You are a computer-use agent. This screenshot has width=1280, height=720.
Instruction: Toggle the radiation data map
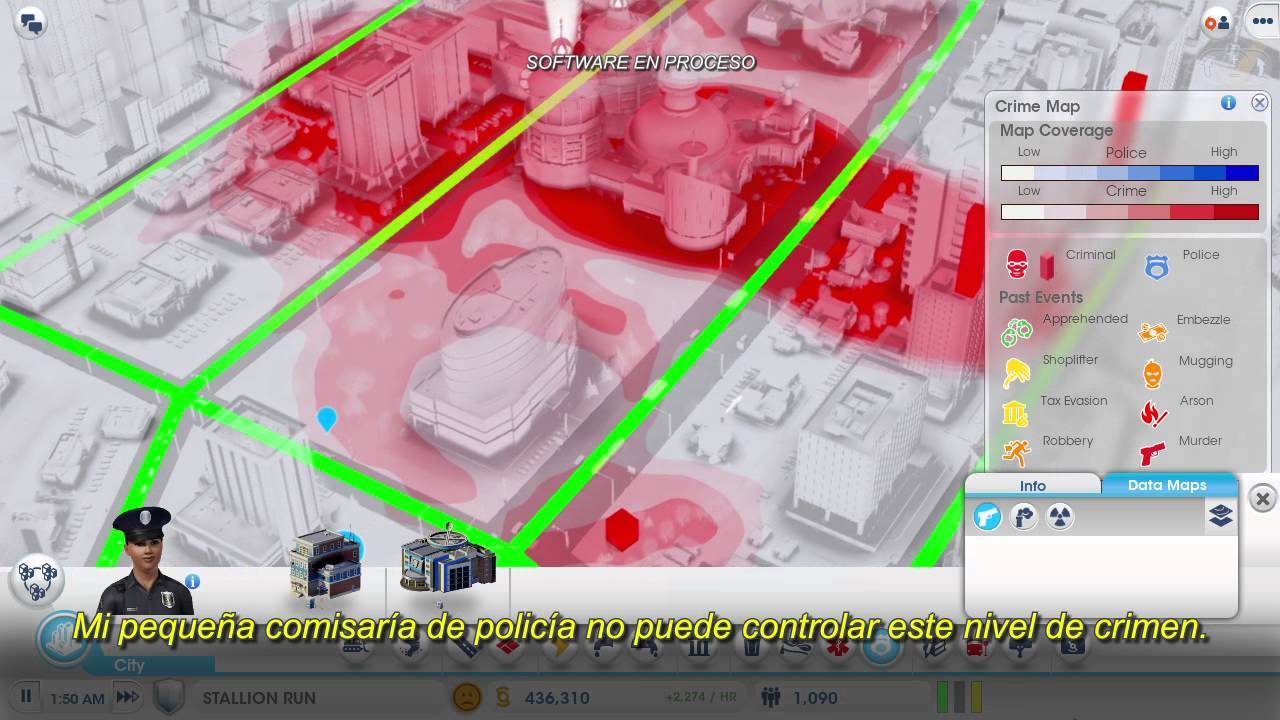click(1059, 516)
